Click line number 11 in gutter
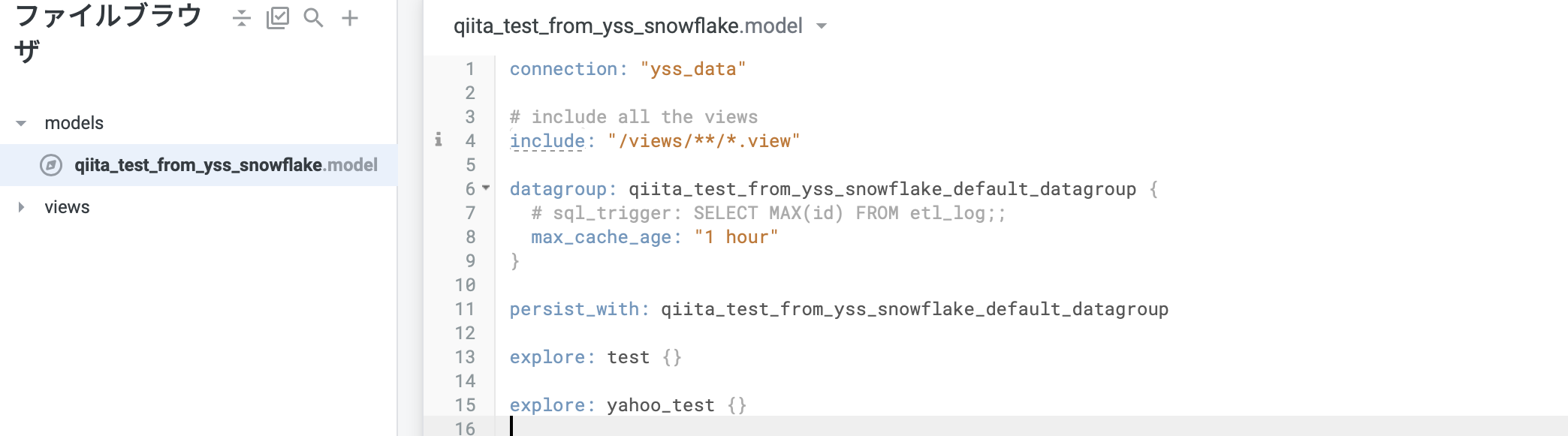This screenshot has width=1568, height=436. [x=465, y=309]
